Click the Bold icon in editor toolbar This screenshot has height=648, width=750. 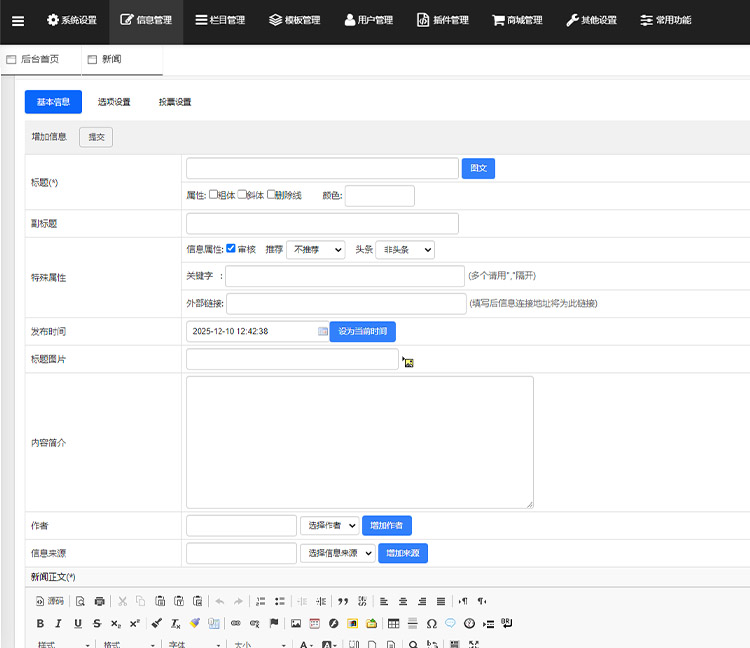tap(40, 623)
